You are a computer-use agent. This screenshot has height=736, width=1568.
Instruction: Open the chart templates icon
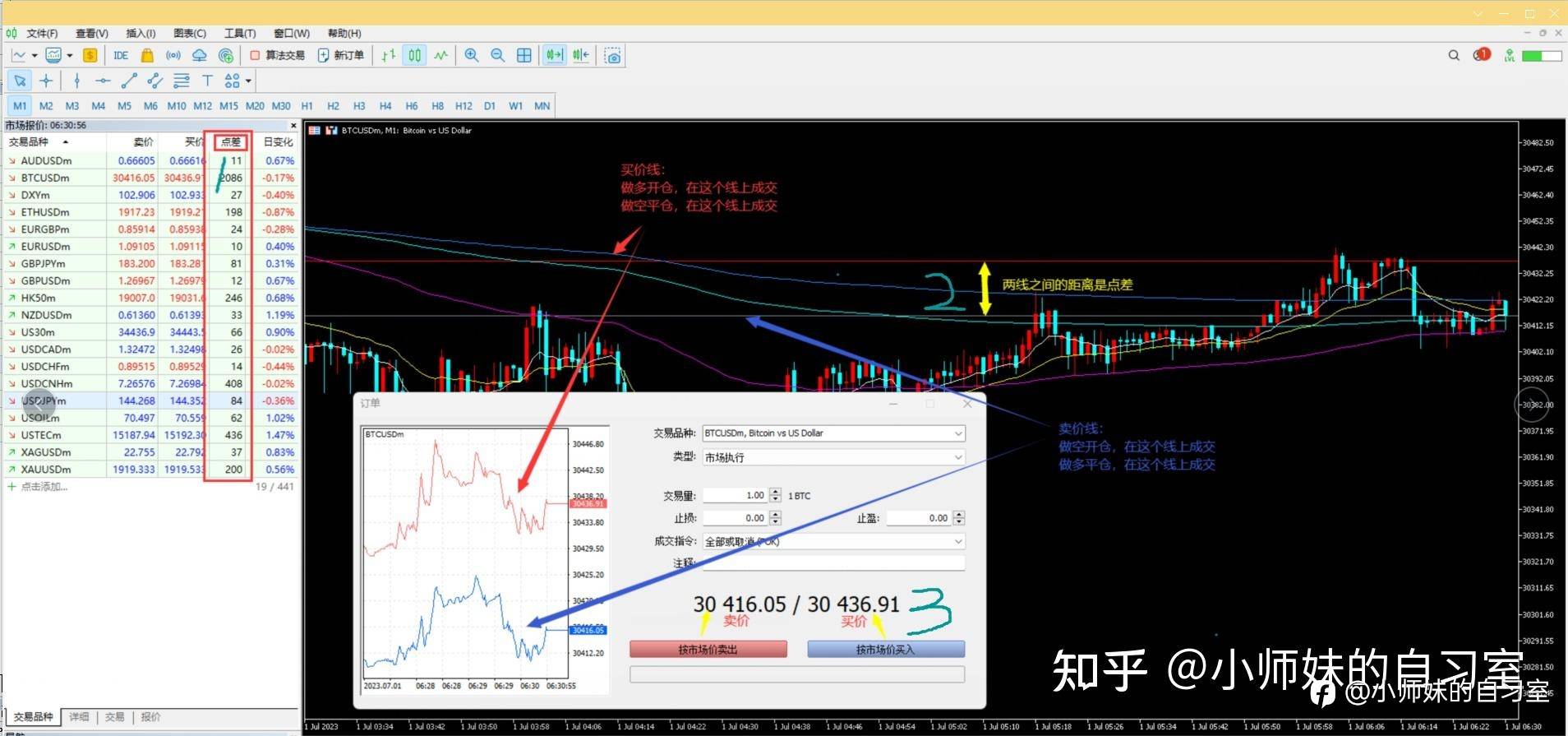(x=53, y=55)
